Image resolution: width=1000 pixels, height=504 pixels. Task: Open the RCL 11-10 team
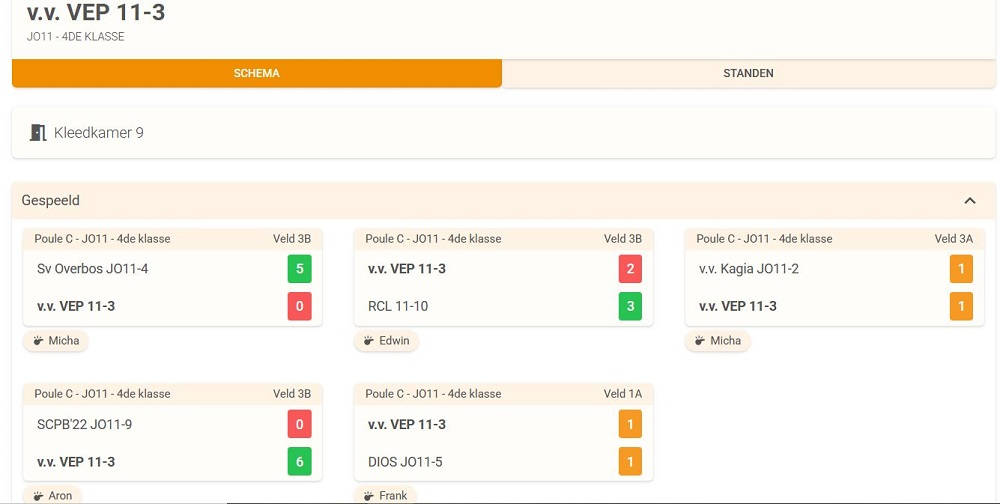point(398,306)
